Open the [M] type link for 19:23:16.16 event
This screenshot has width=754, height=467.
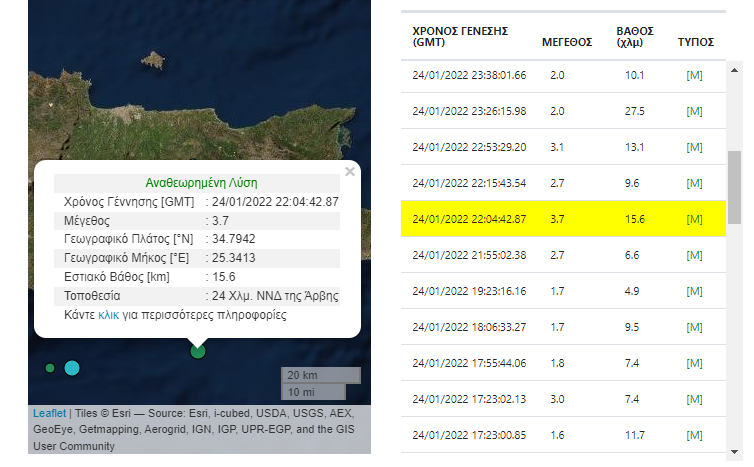(x=694, y=291)
